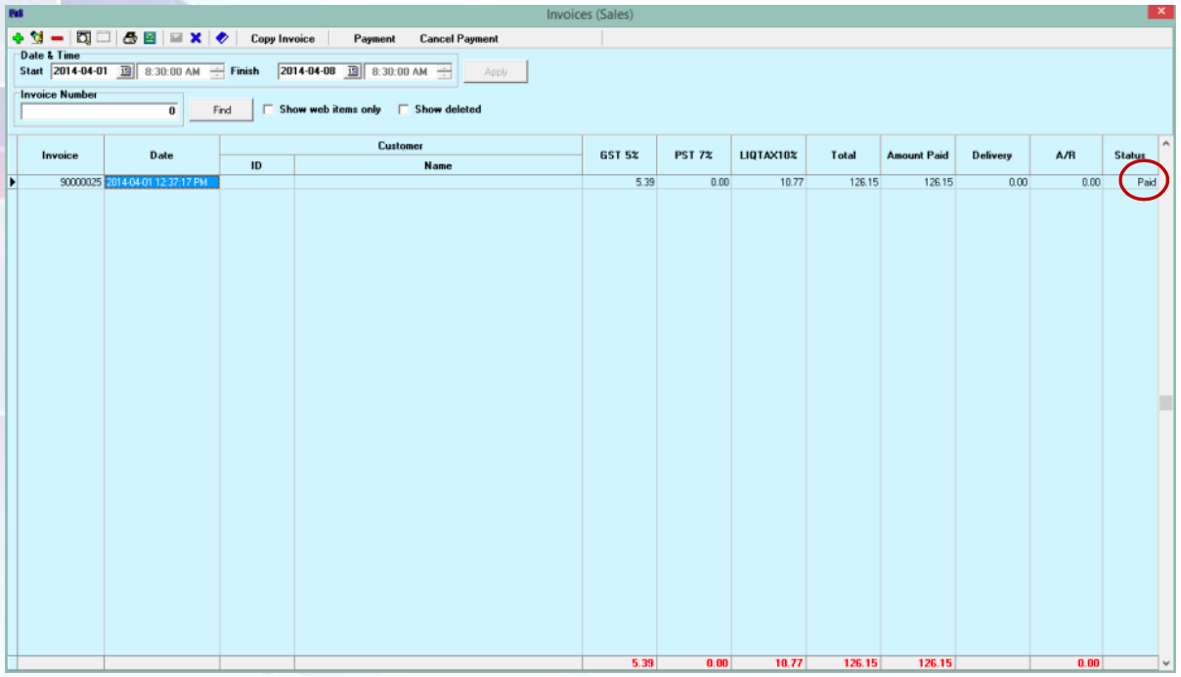Image resolution: width=1181 pixels, height=677 pixels.
Task: Click the Invoice Number input field
Action: (99, 111)
